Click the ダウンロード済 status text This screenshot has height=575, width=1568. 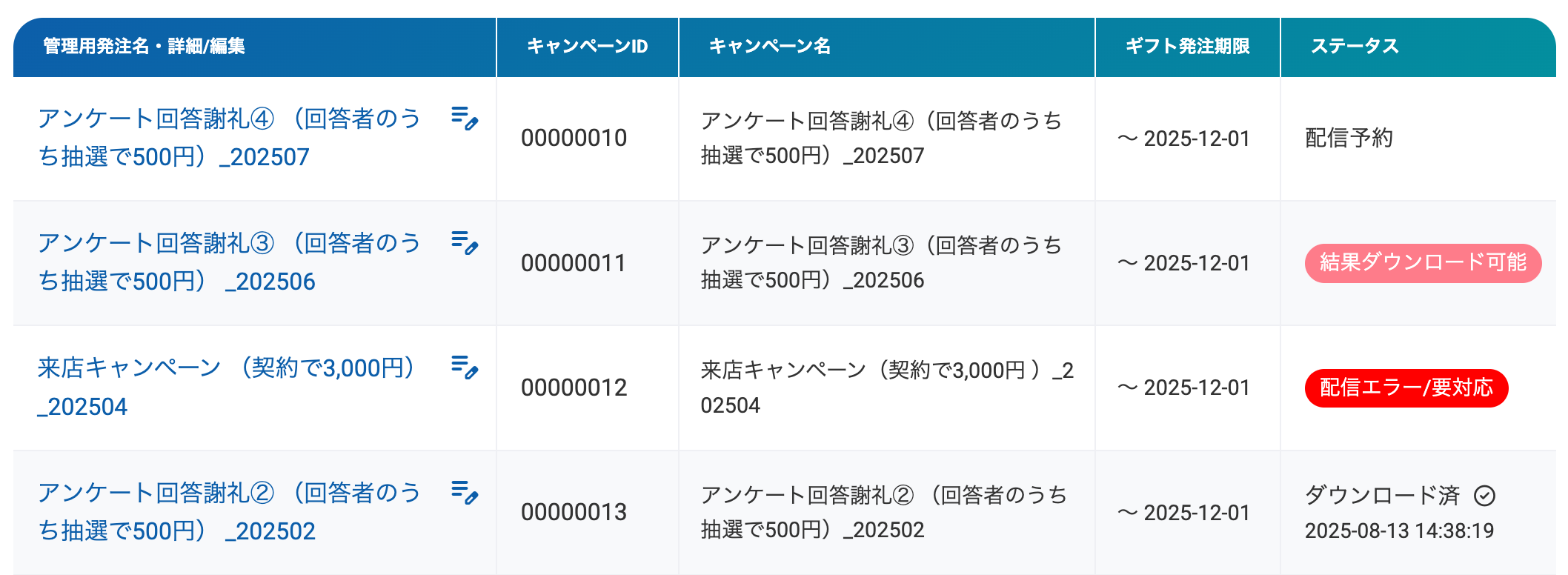pyautogui.click(x=1383, y=495)
